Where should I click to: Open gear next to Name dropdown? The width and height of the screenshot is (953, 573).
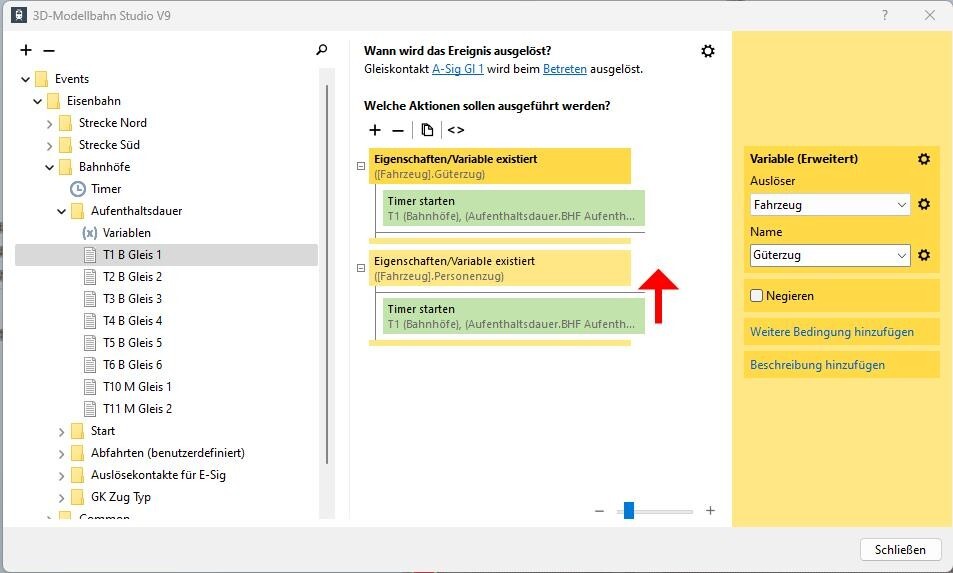click(x=924, y=255)
